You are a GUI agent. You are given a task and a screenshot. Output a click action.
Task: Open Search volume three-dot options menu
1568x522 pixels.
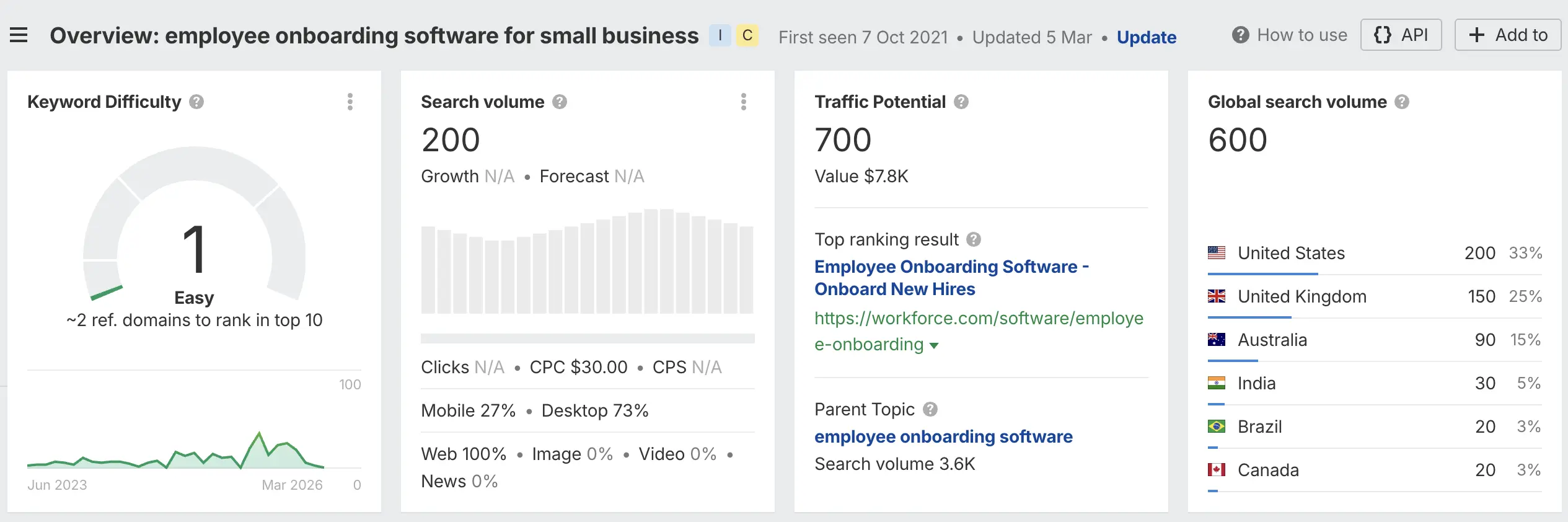[x=744, y=102]
